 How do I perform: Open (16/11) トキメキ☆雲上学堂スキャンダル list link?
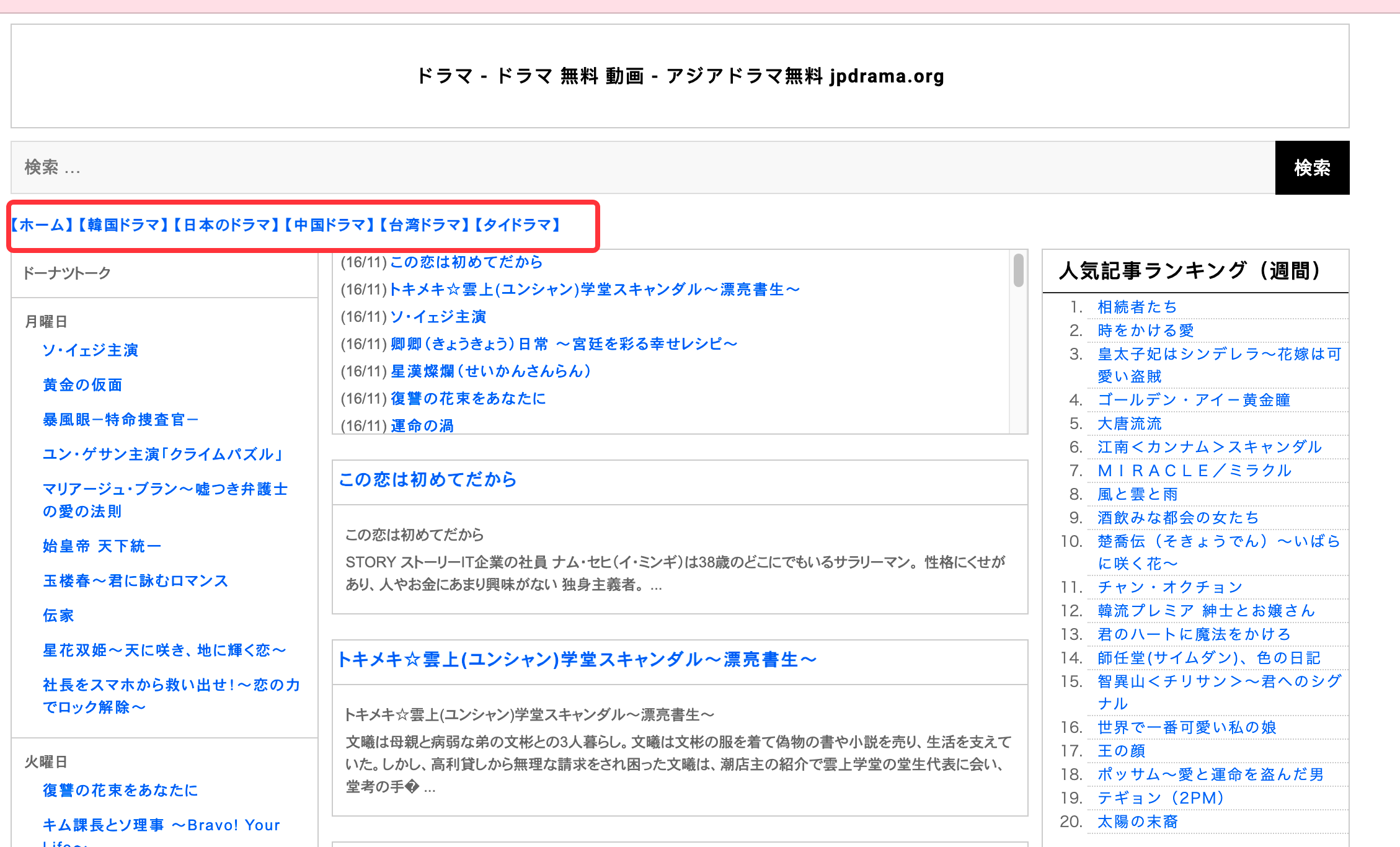(x=594, y=290)
